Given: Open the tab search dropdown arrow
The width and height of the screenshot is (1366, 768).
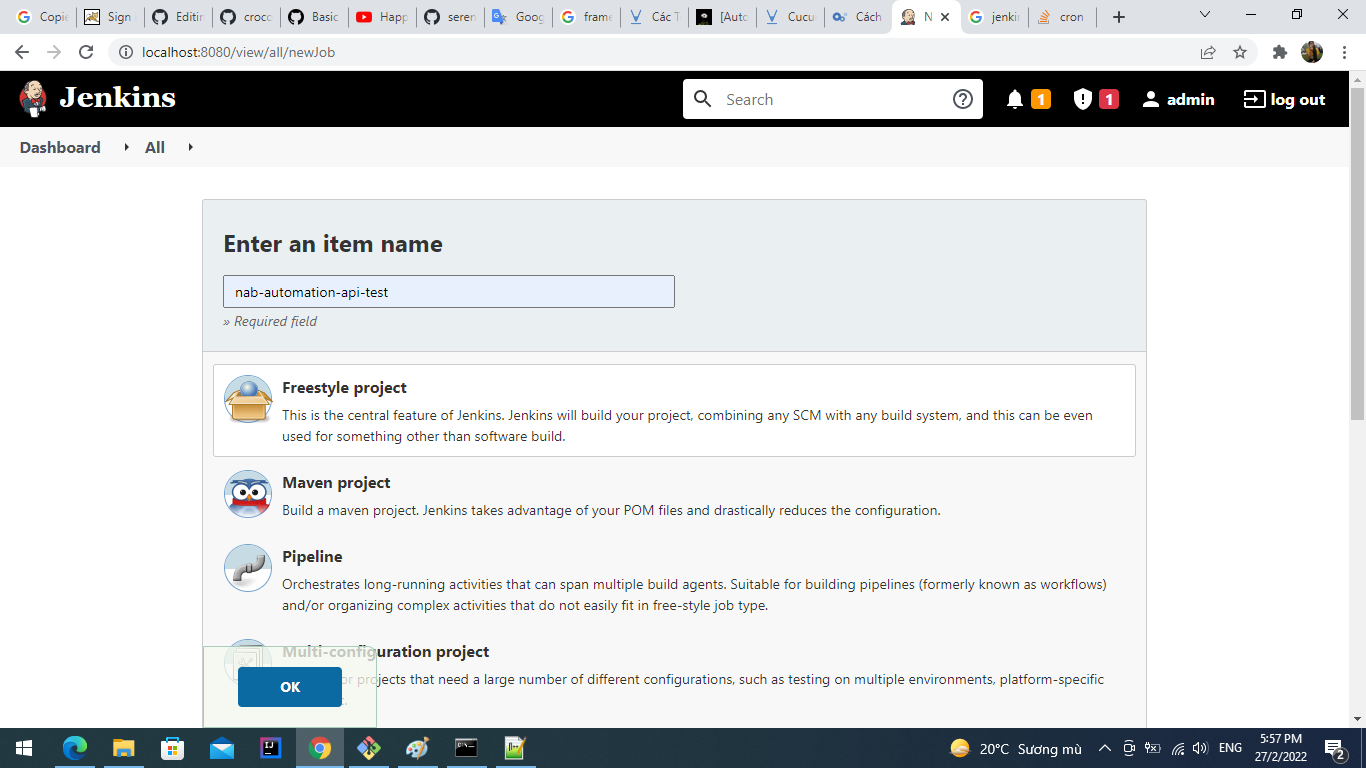Looking at the screenshot, I should click(x=1205, y=15).
